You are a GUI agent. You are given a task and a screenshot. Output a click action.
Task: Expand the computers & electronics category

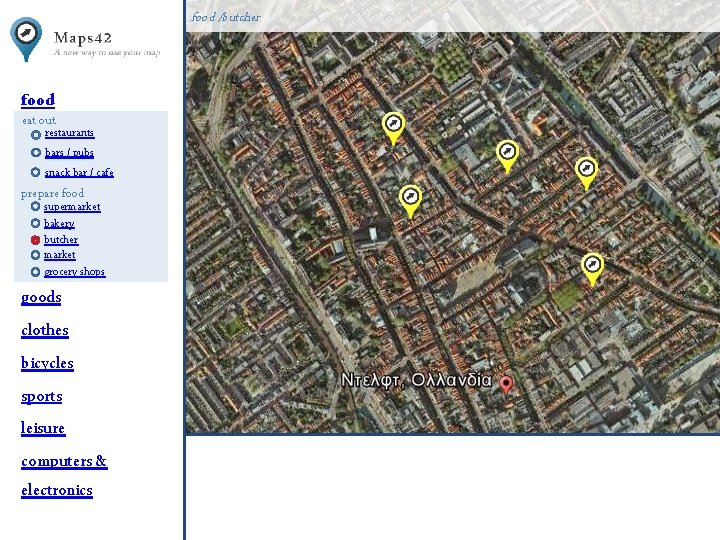point(64,475)
